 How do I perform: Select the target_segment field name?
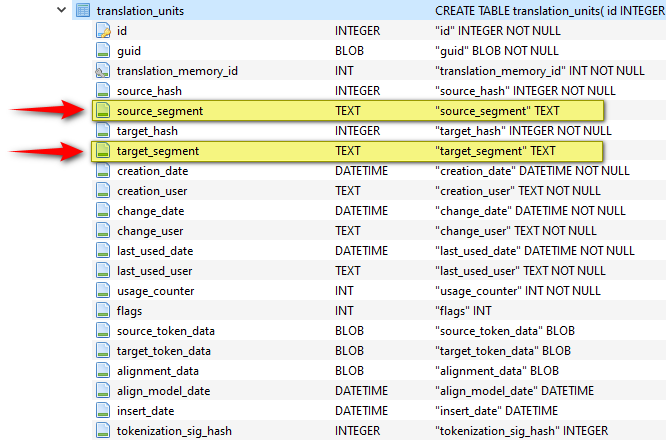[x=158, y=151]
